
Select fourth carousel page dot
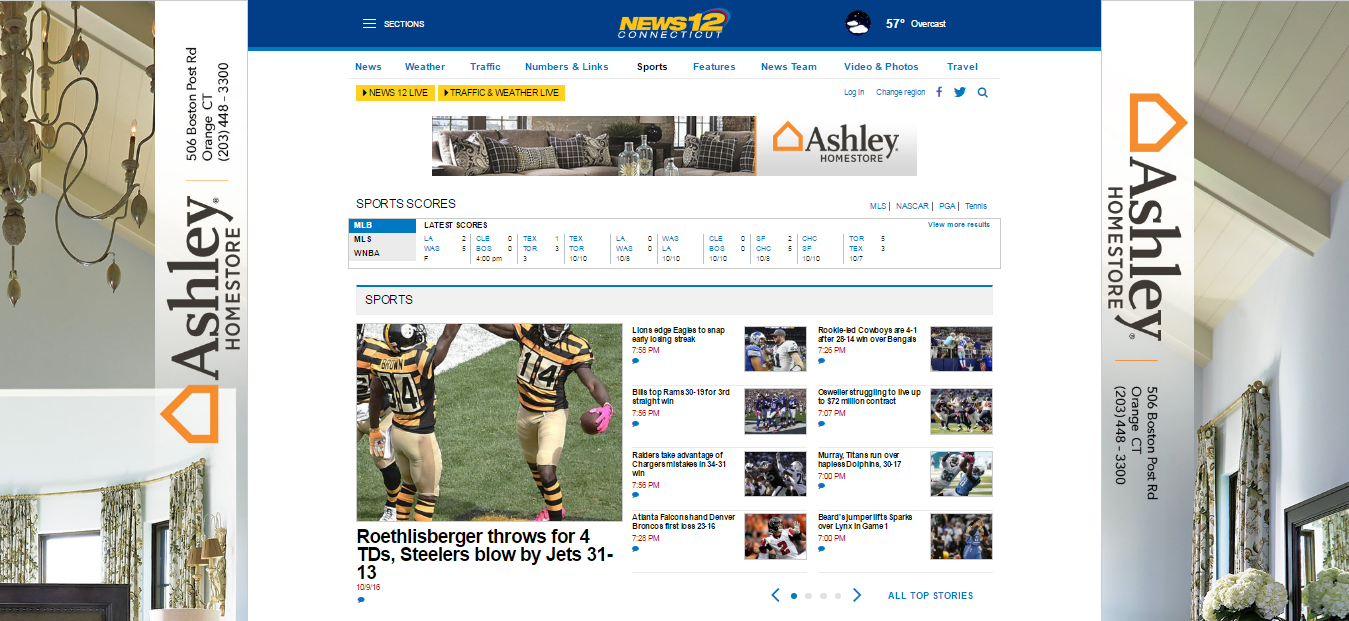(x=837, y=595)
